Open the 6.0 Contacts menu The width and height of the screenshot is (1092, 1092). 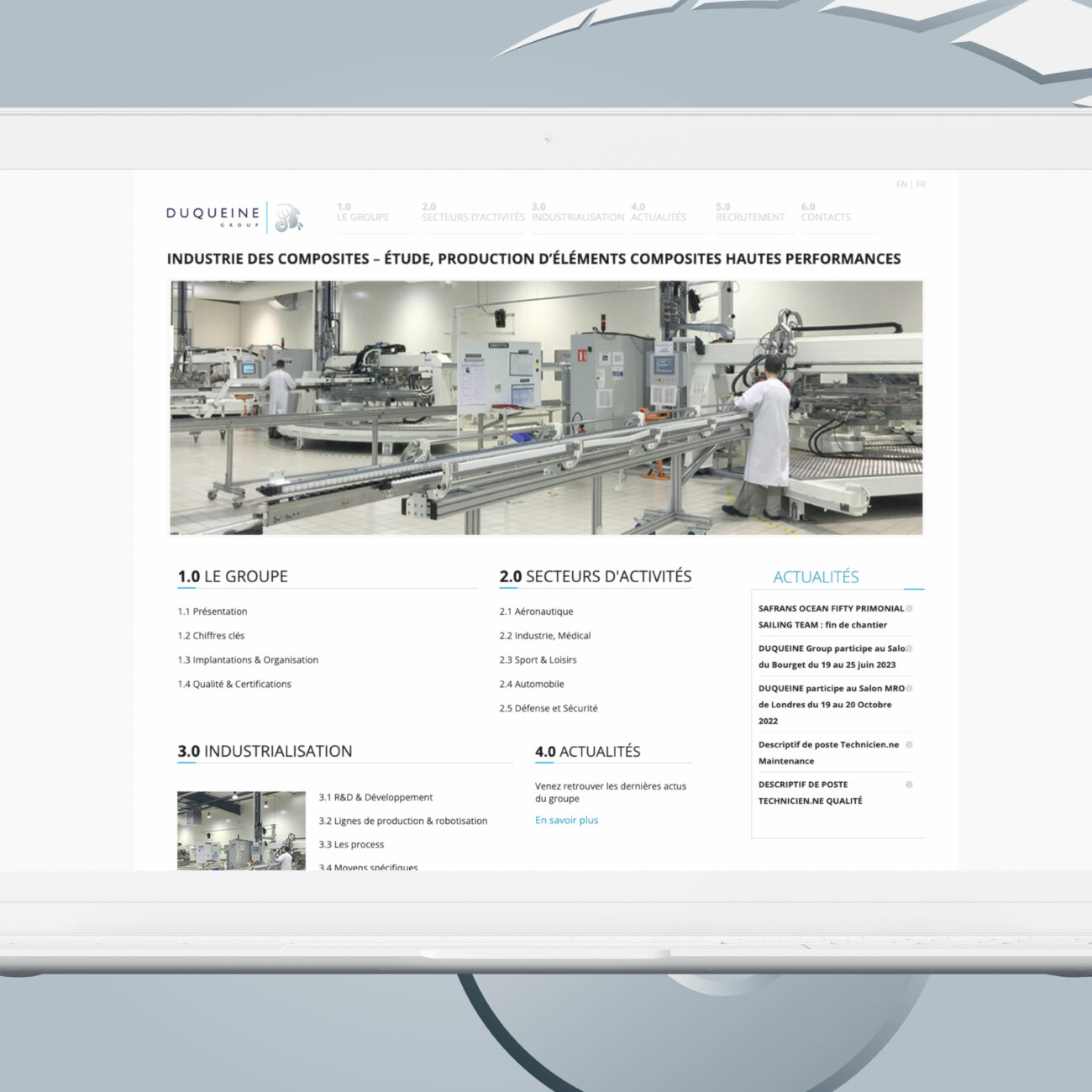tap(826, 212)
